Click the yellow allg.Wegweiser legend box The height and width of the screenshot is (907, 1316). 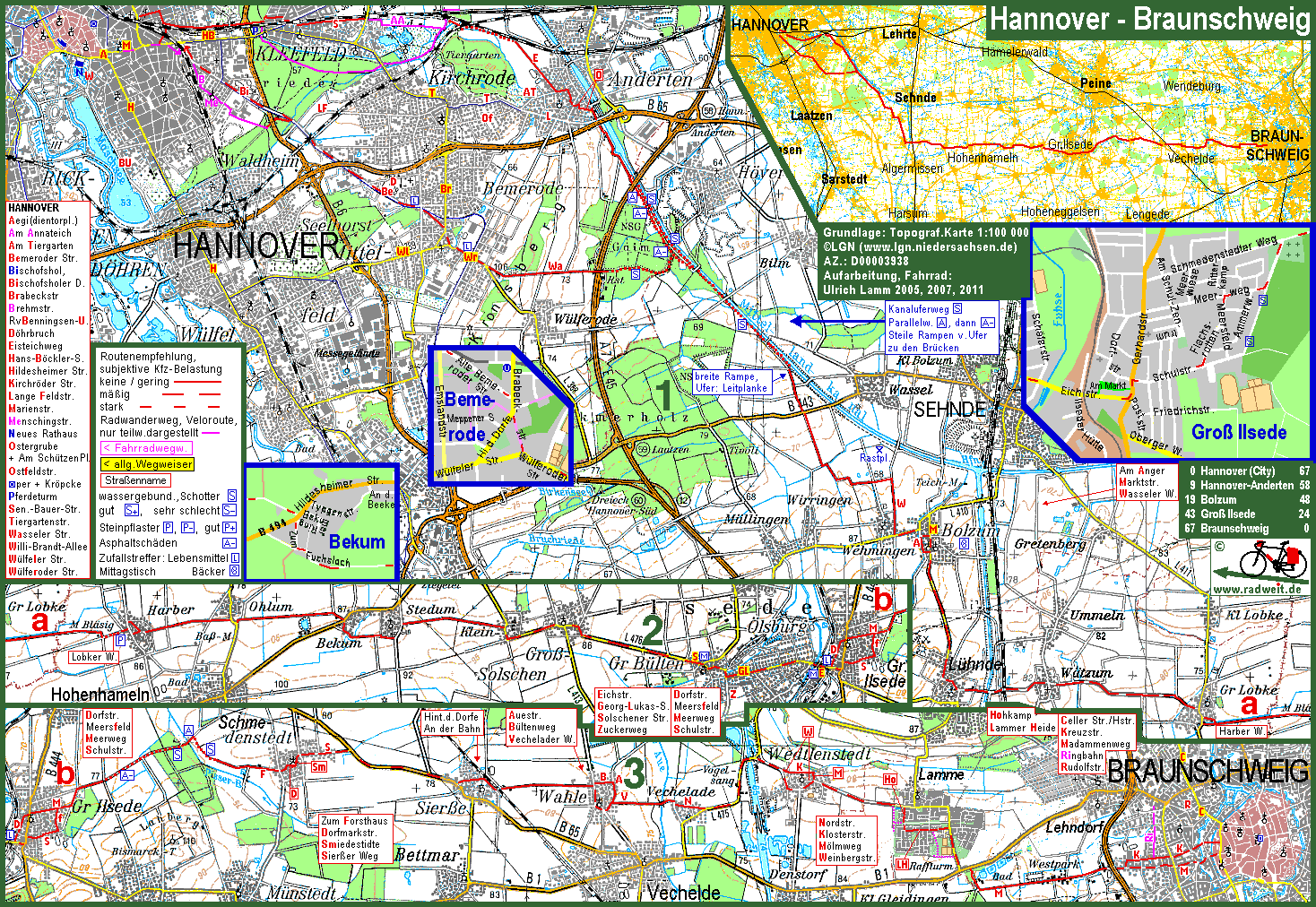point(147,464)
